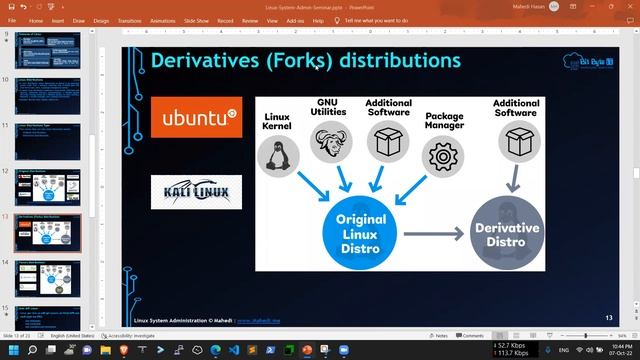The height and width of the screenshot is (360, 640).
Task: Click the footer hyperlink on the slide
Action: click(258, 321)
